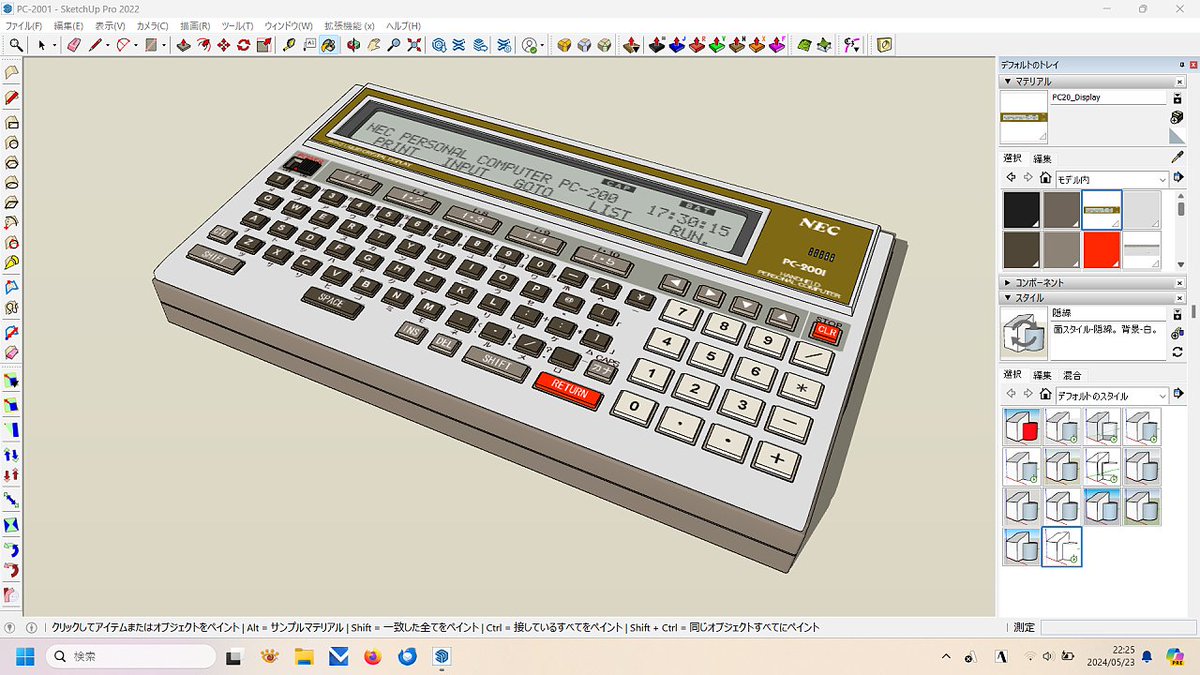
Task: Open the Rectangle tool dropdown arrow
Action: (x=163, y=45)
